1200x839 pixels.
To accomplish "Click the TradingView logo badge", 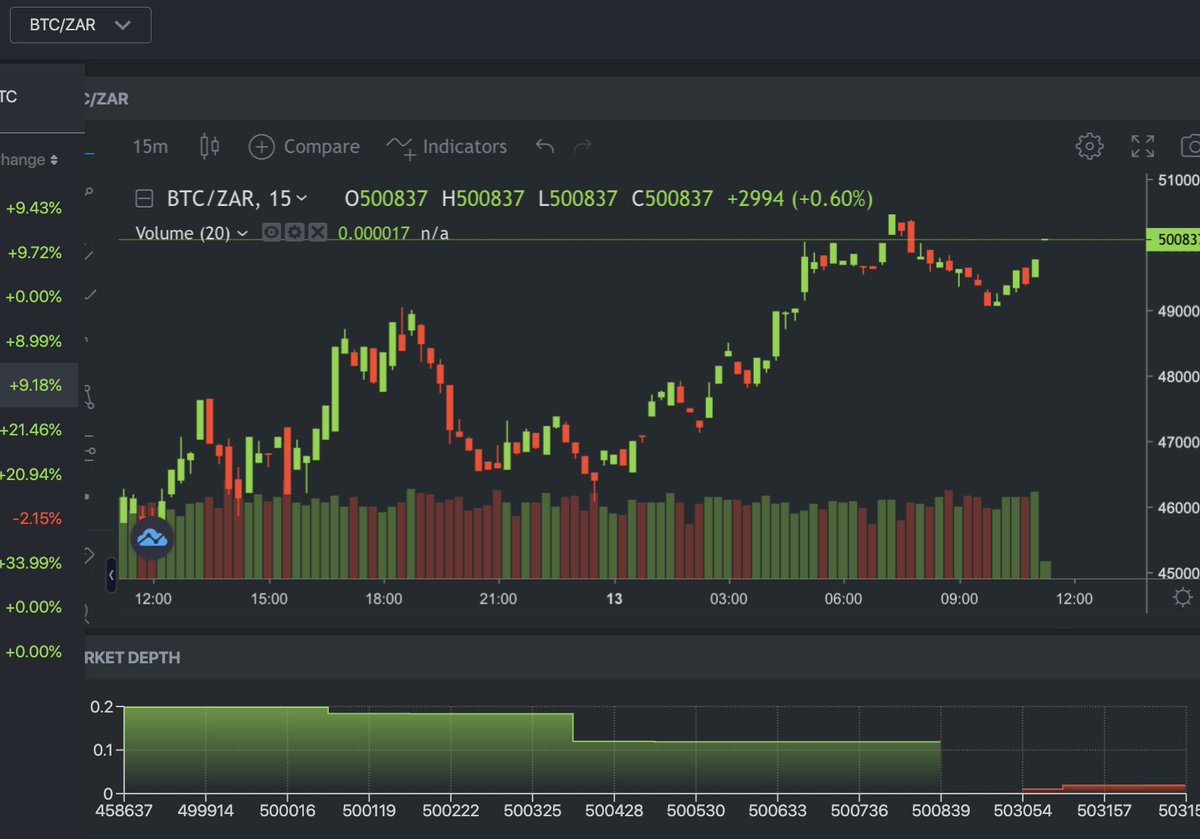I will click(x=152, y=539).
